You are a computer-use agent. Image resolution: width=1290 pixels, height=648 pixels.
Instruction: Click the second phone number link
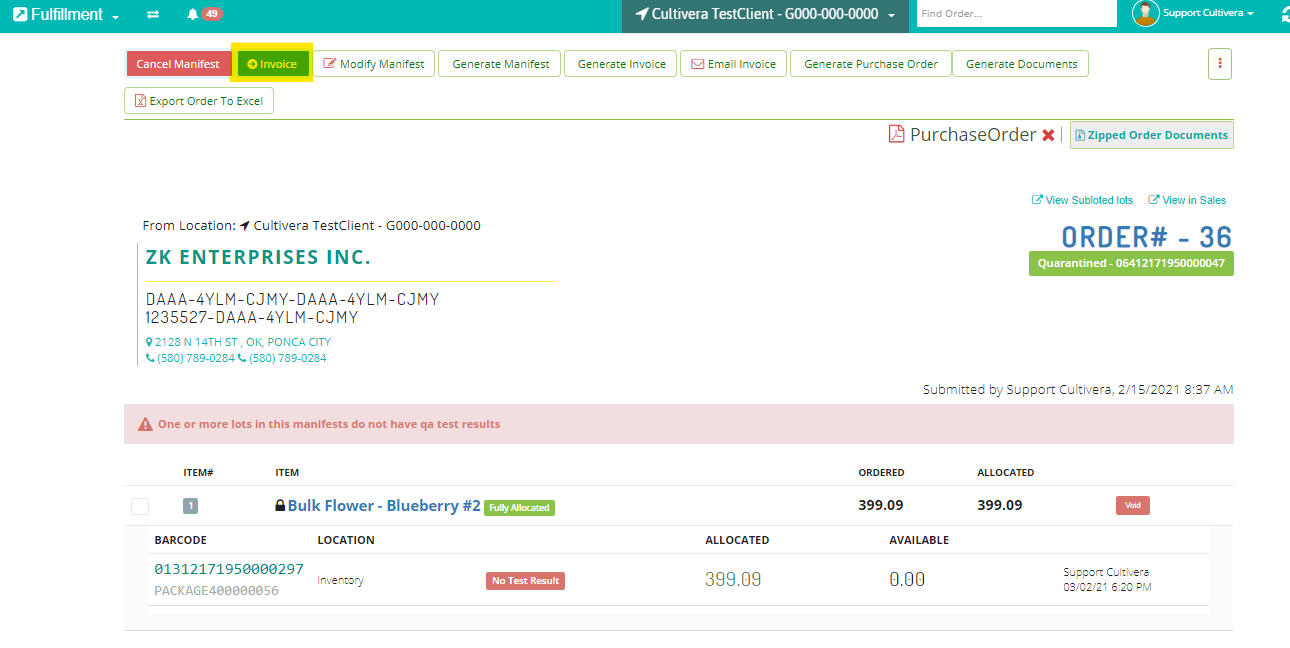click(282, 358)
